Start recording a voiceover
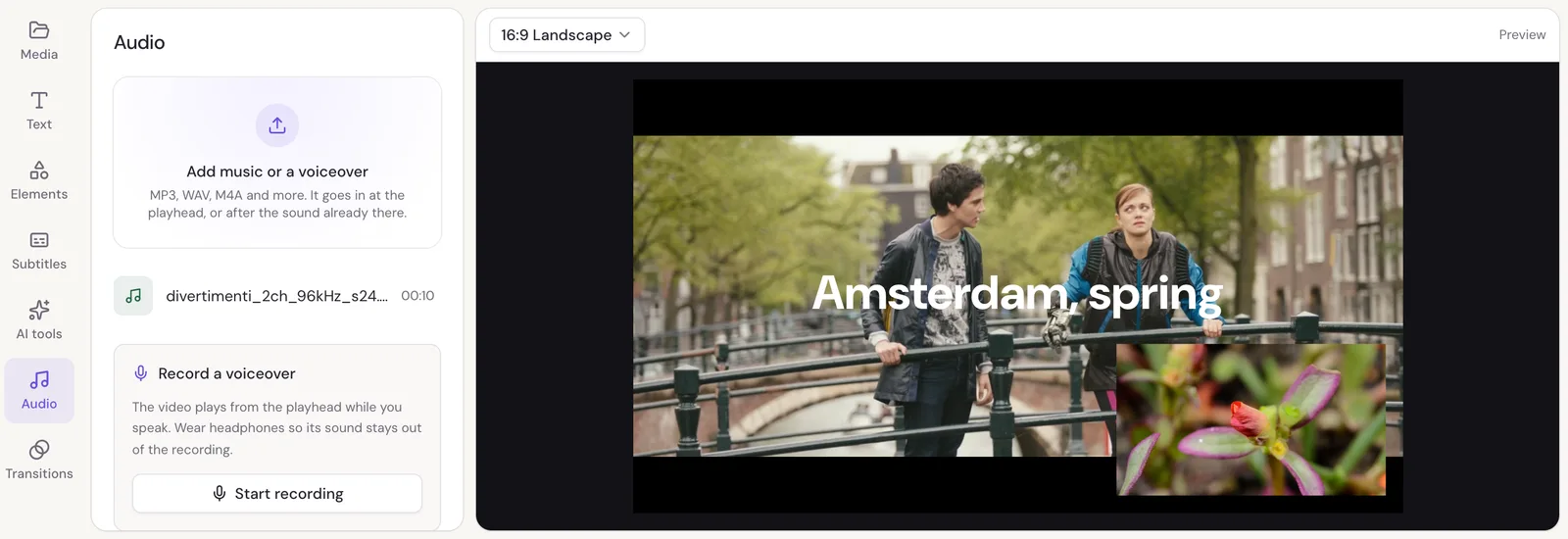Image resolution: width=1568 pixels, height=539 pixels. click(x=277, y=493)
